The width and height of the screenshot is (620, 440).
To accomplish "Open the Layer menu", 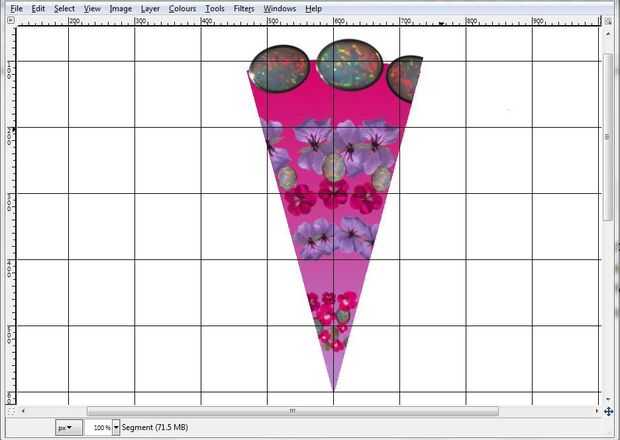I will click(150, 8).
